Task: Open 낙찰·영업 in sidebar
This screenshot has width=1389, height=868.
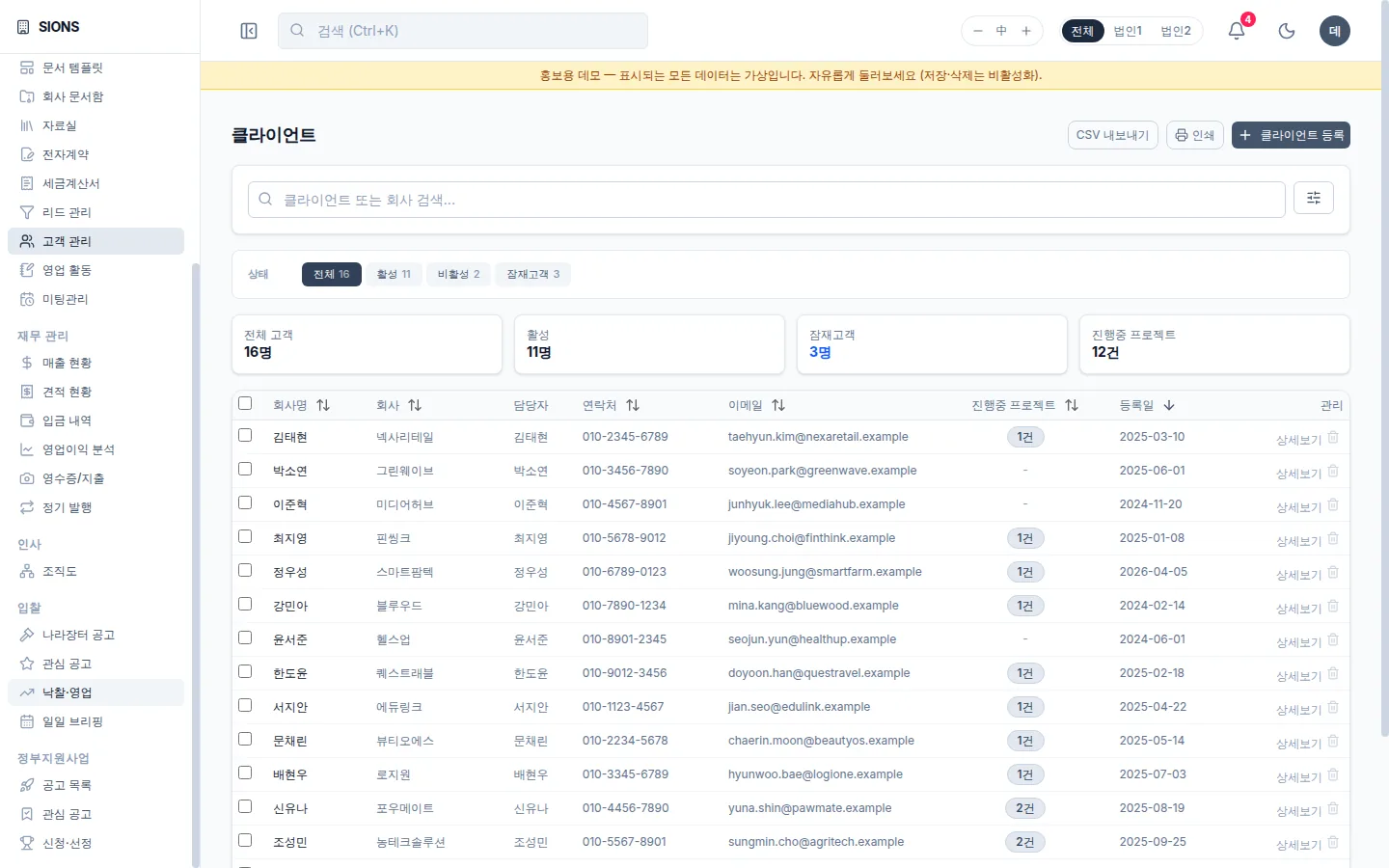Action: coord(95,692)
